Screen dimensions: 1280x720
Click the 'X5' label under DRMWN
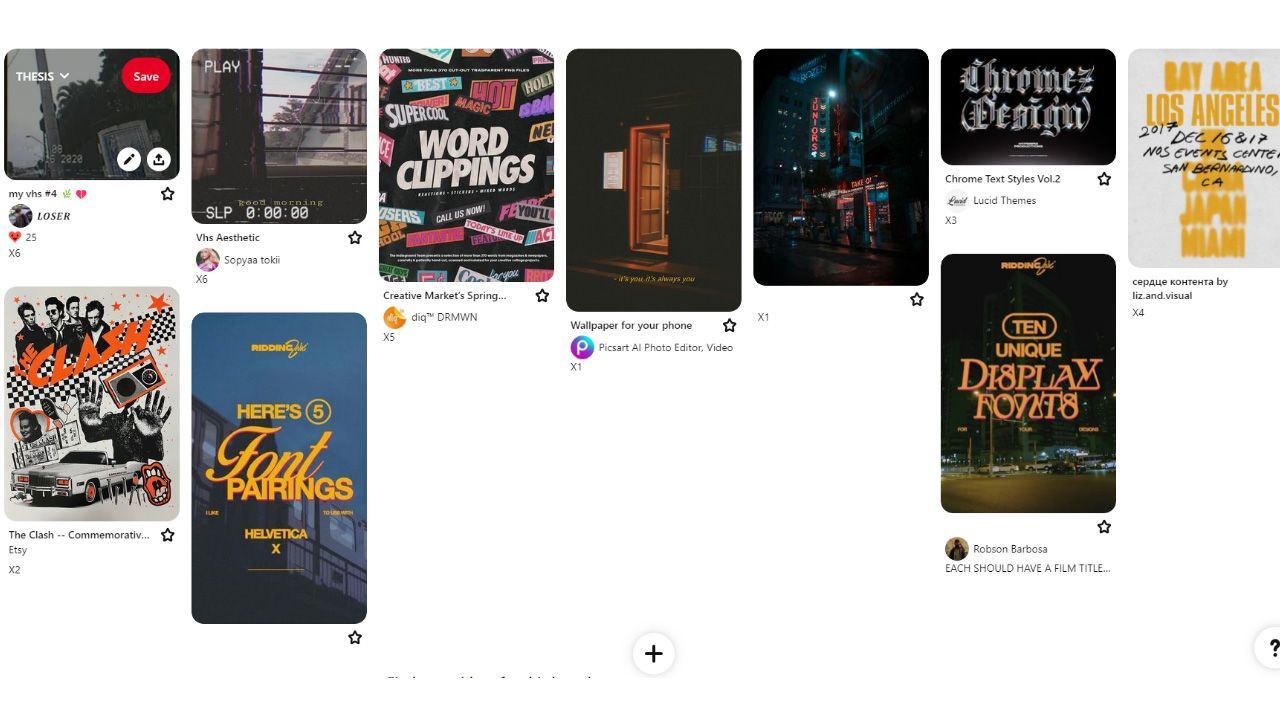389,338
